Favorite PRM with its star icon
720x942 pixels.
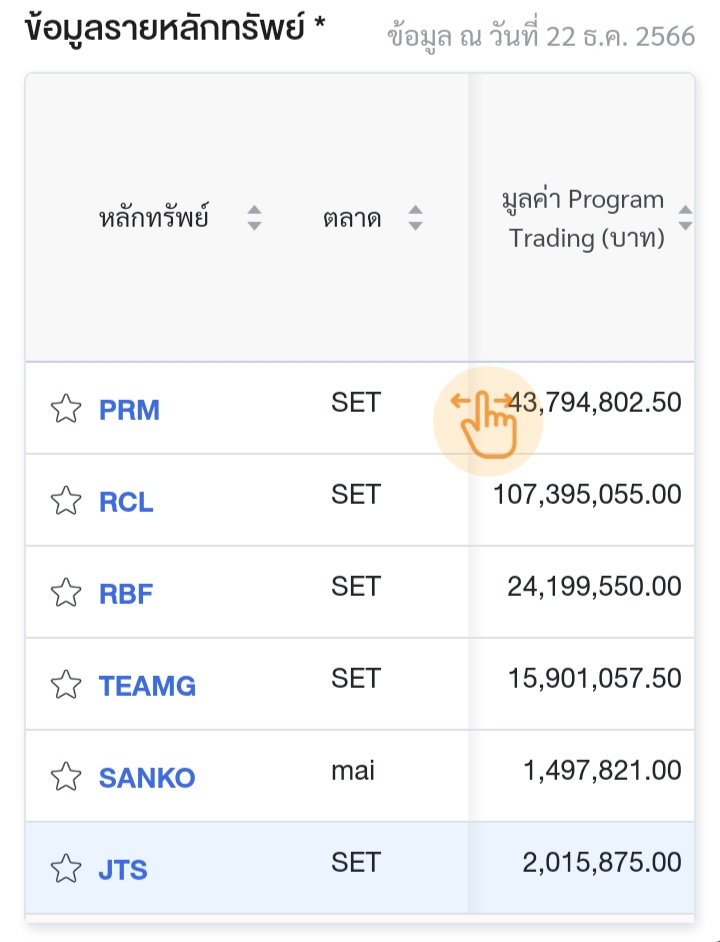[x=66, y=409]
